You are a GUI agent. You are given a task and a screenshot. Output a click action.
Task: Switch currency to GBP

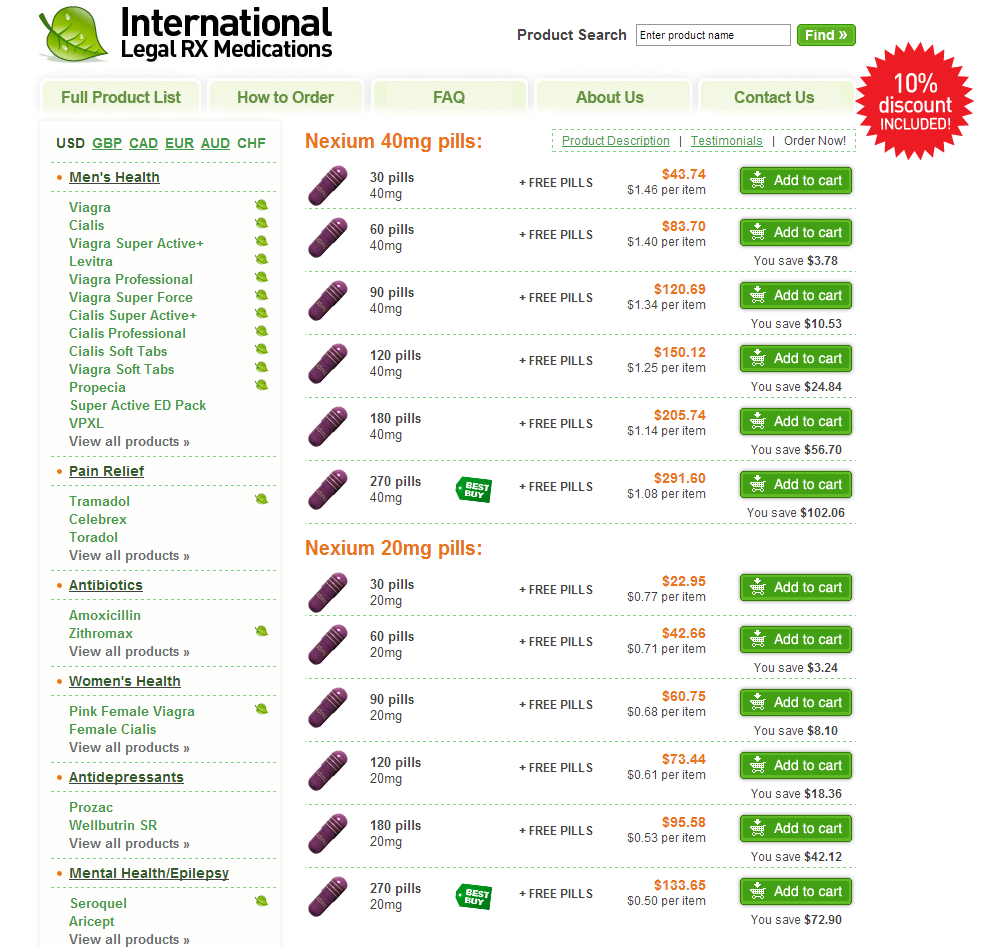pyautogui.click(x=107, y=143)
